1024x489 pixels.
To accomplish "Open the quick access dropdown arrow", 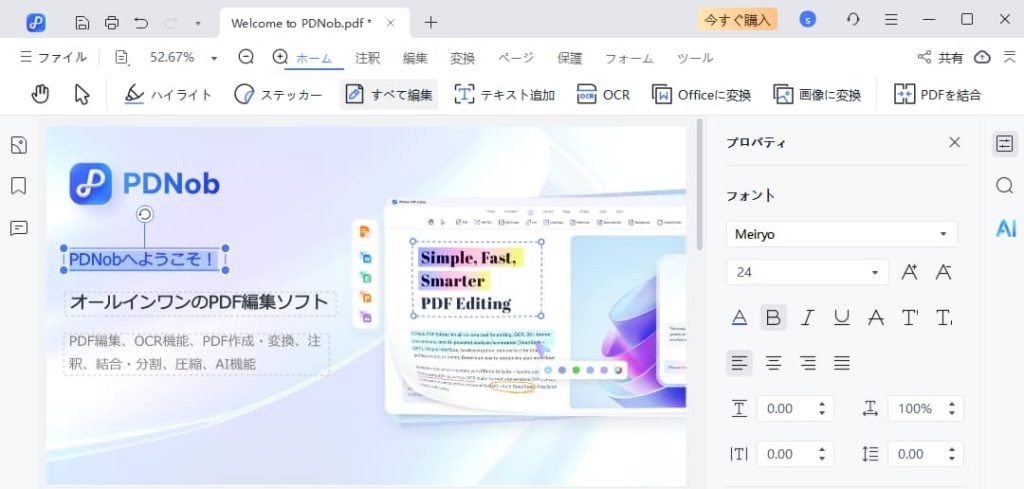I will 198,23.
